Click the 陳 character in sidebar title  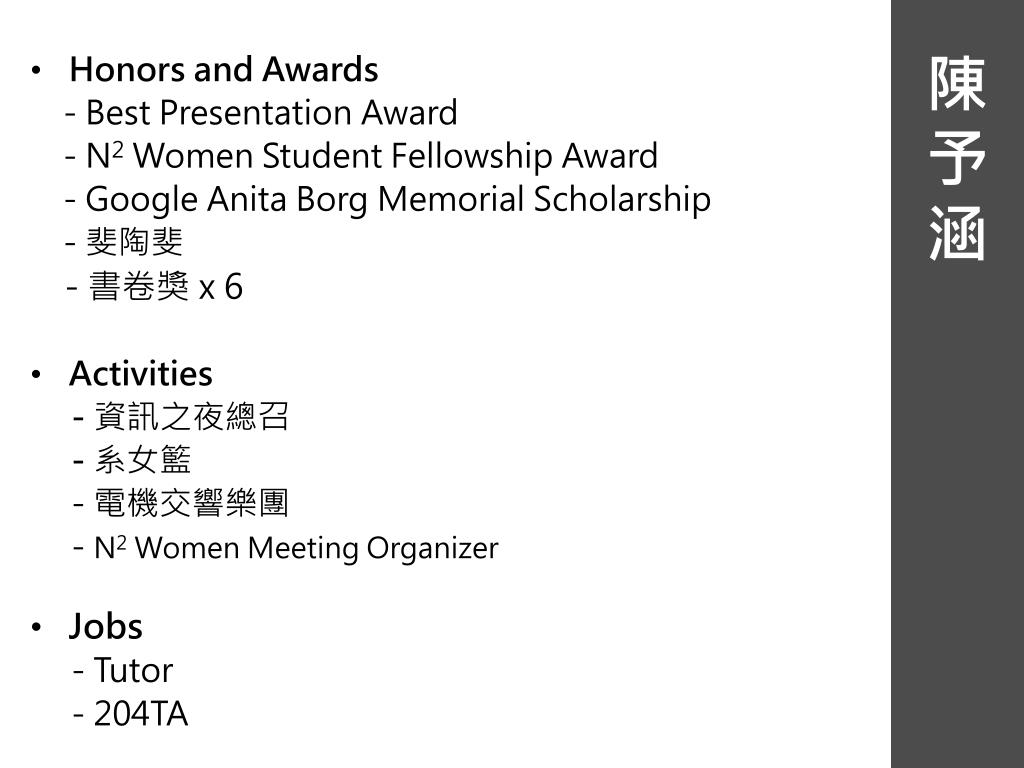pyautogui.click(x=957, y=84)
